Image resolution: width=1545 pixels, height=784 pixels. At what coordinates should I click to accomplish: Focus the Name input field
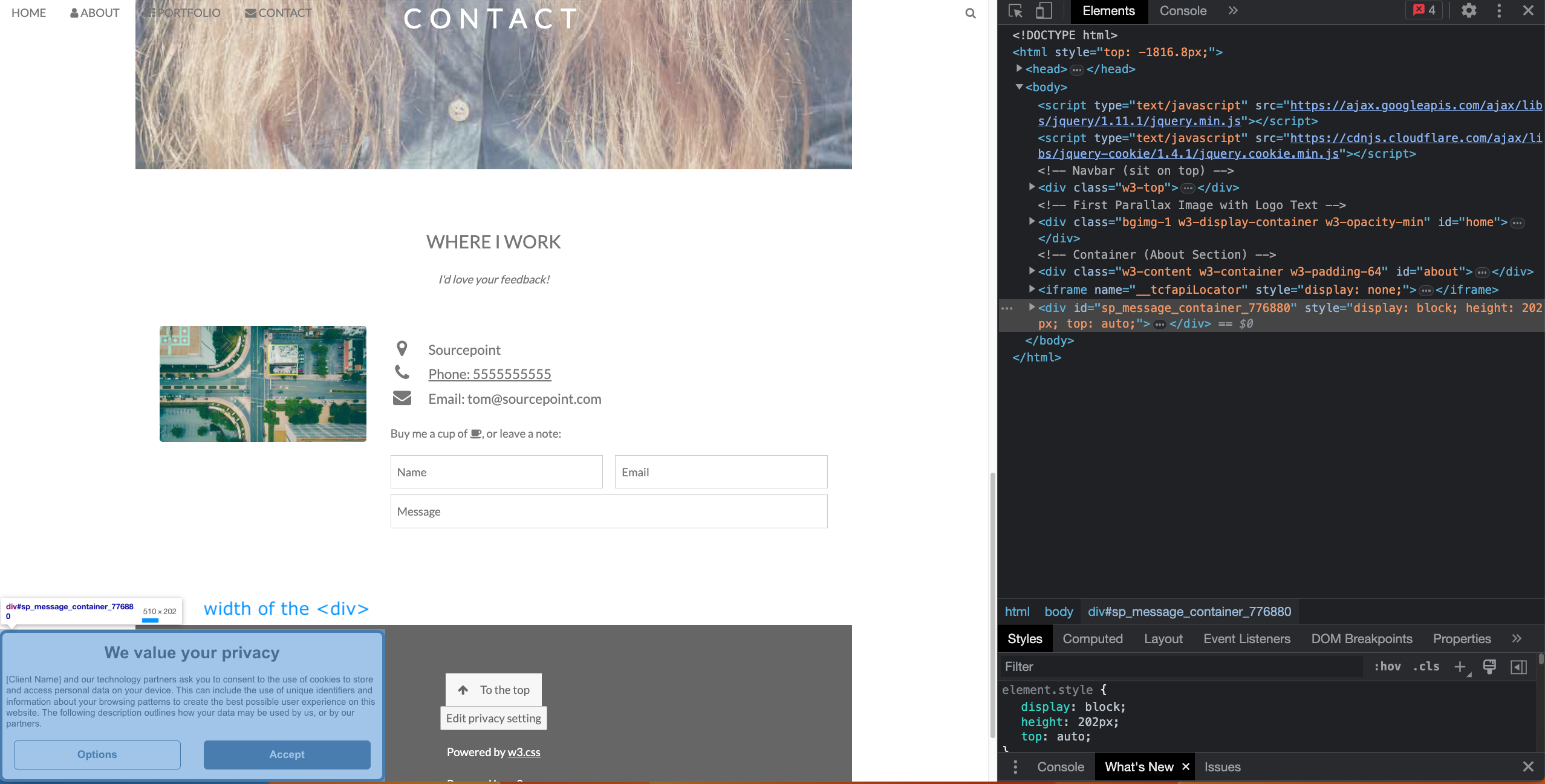(496, 471)
